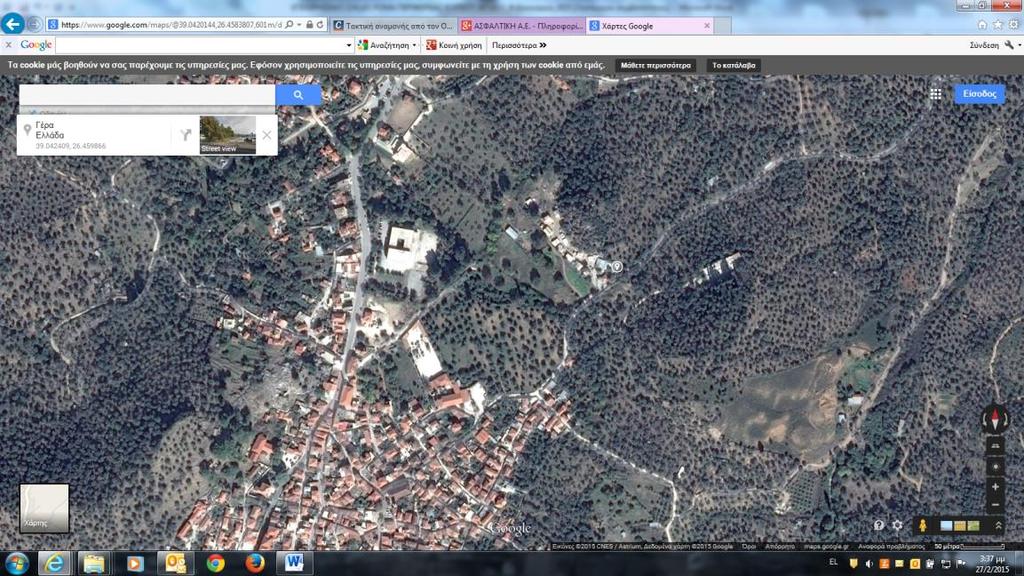
Task: Click the first blue imagery thumbnail in carousel
Action: pyautogui.click(x=946, y=525)
